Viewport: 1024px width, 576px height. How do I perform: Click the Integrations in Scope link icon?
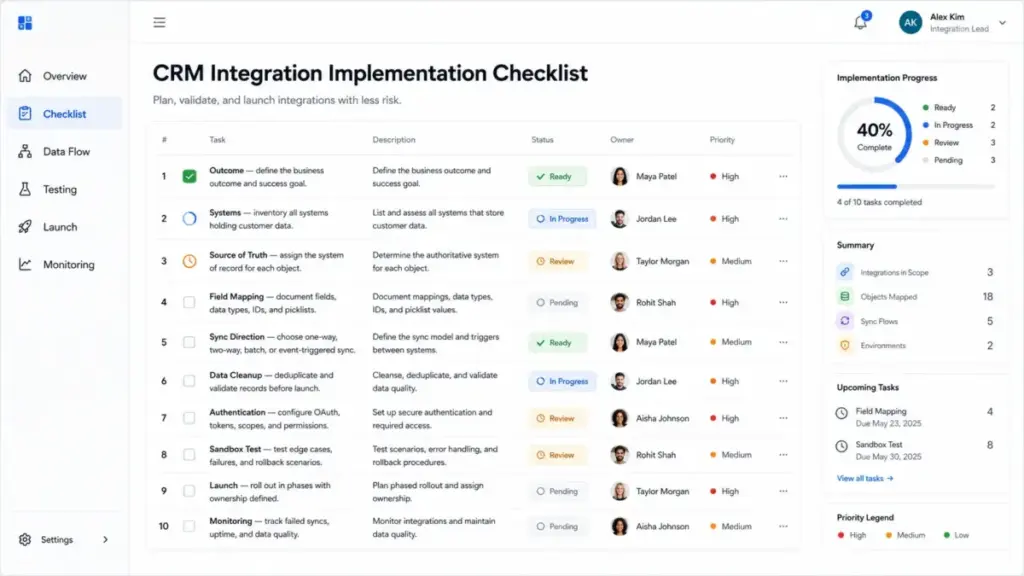(844, 272)
